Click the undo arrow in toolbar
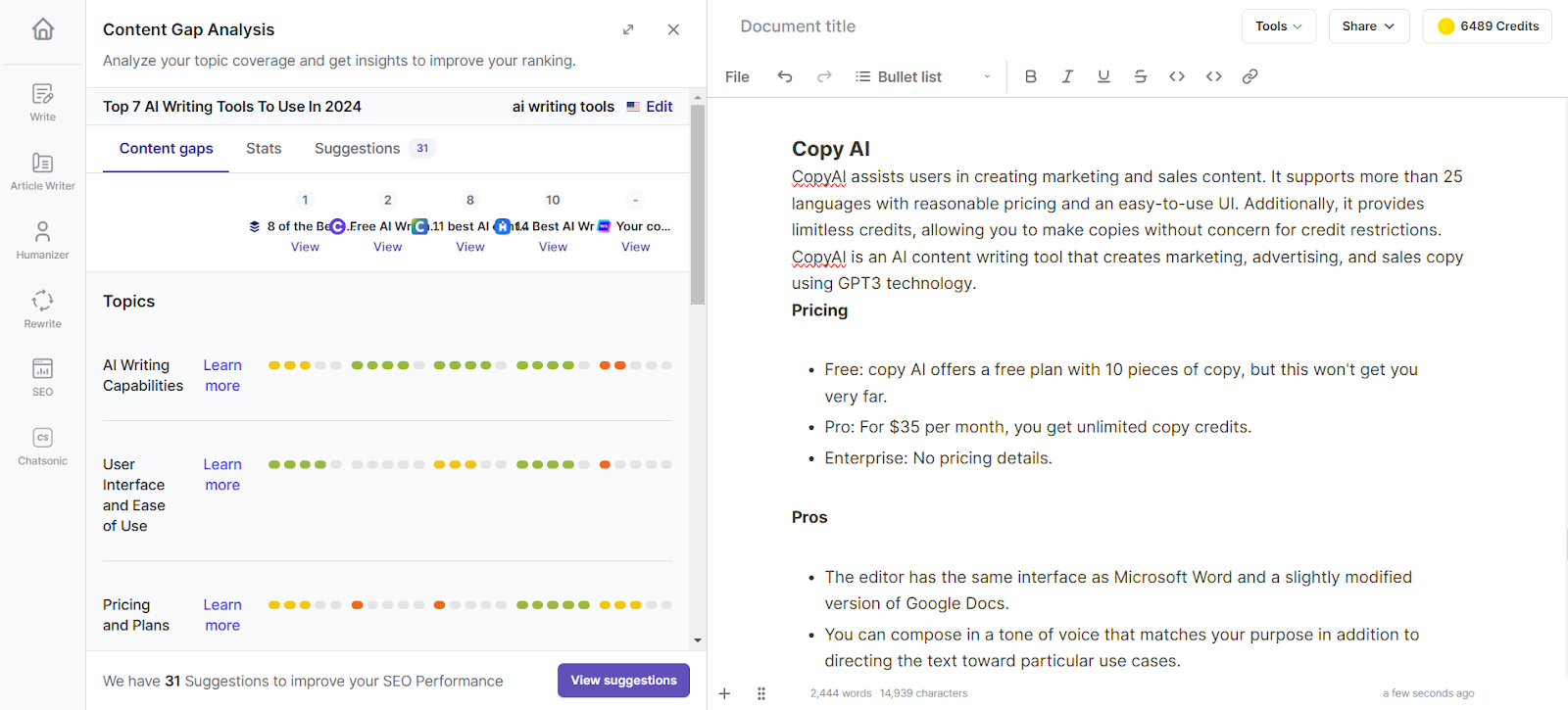The width and height of the screenshot is (1568, 710). coord(785,76)
